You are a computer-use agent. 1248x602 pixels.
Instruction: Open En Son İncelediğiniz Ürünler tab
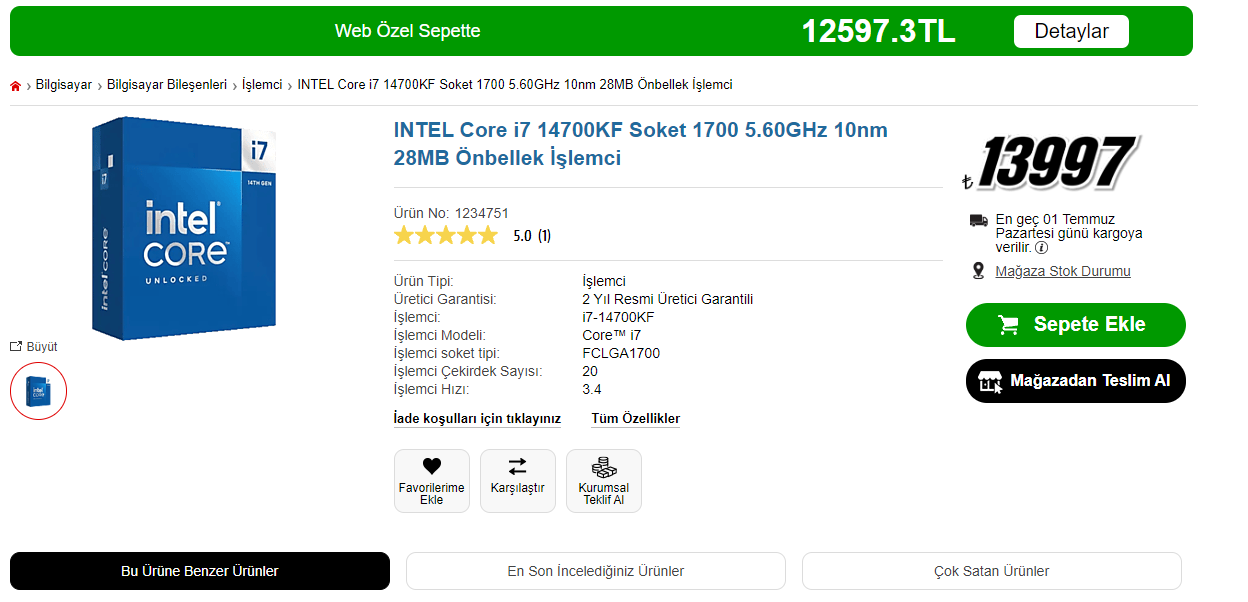[x=596, y=571]
